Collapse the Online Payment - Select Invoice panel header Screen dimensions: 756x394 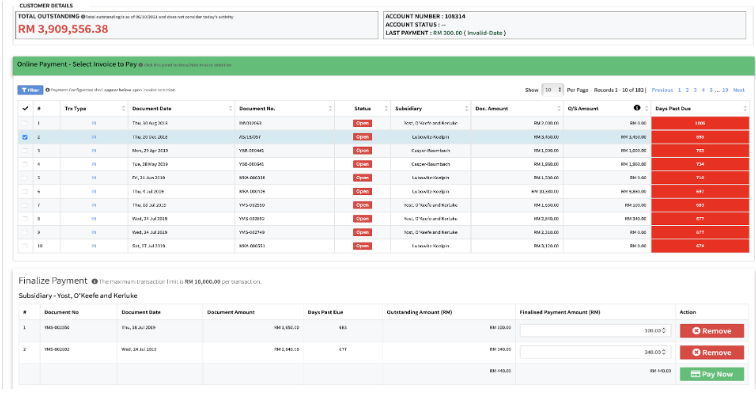coord(384,65)
